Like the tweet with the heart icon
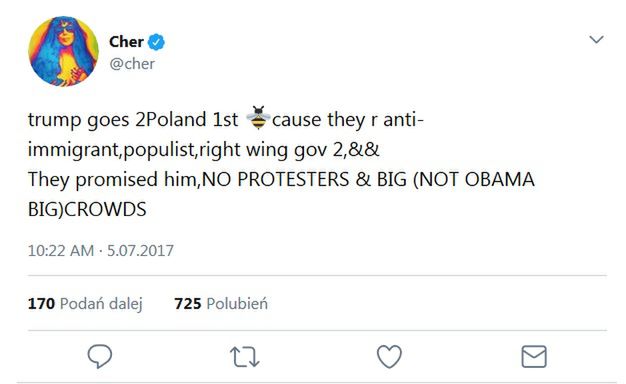Image resolution: width=626 pixels, height=384 pixels. 389,356
